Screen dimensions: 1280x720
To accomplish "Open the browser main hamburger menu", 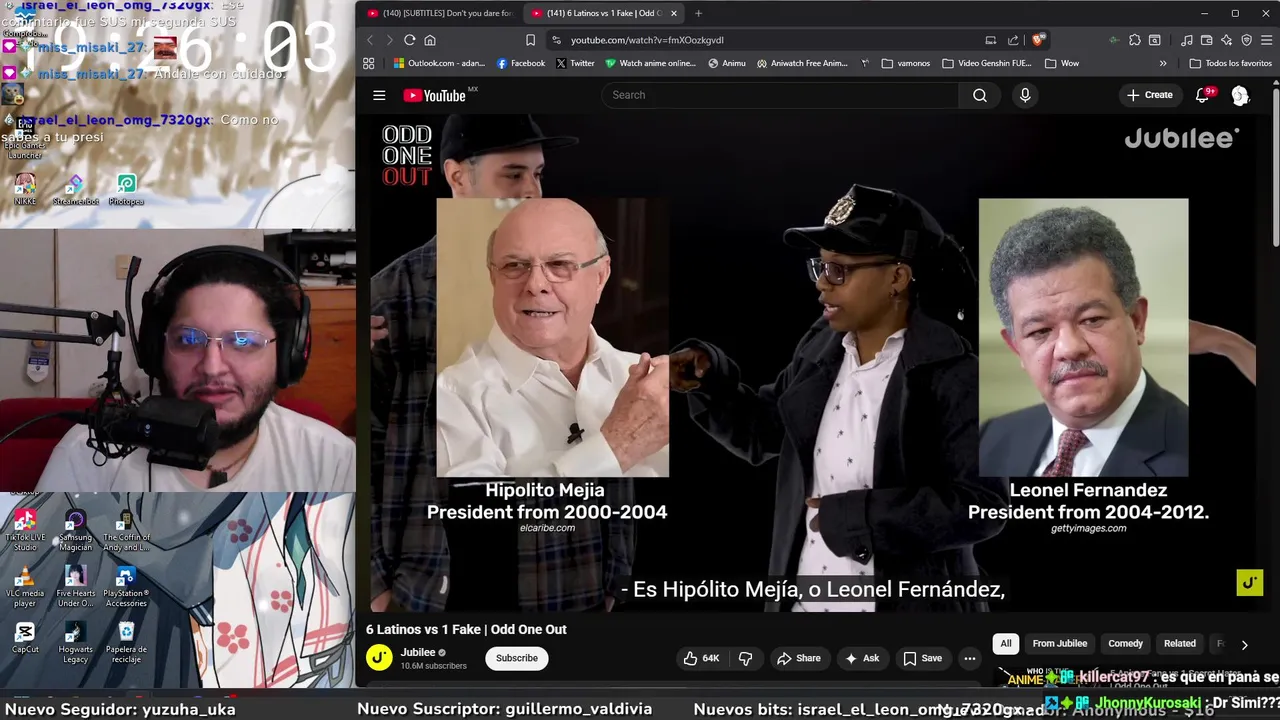I will [x=1266, y=40].
